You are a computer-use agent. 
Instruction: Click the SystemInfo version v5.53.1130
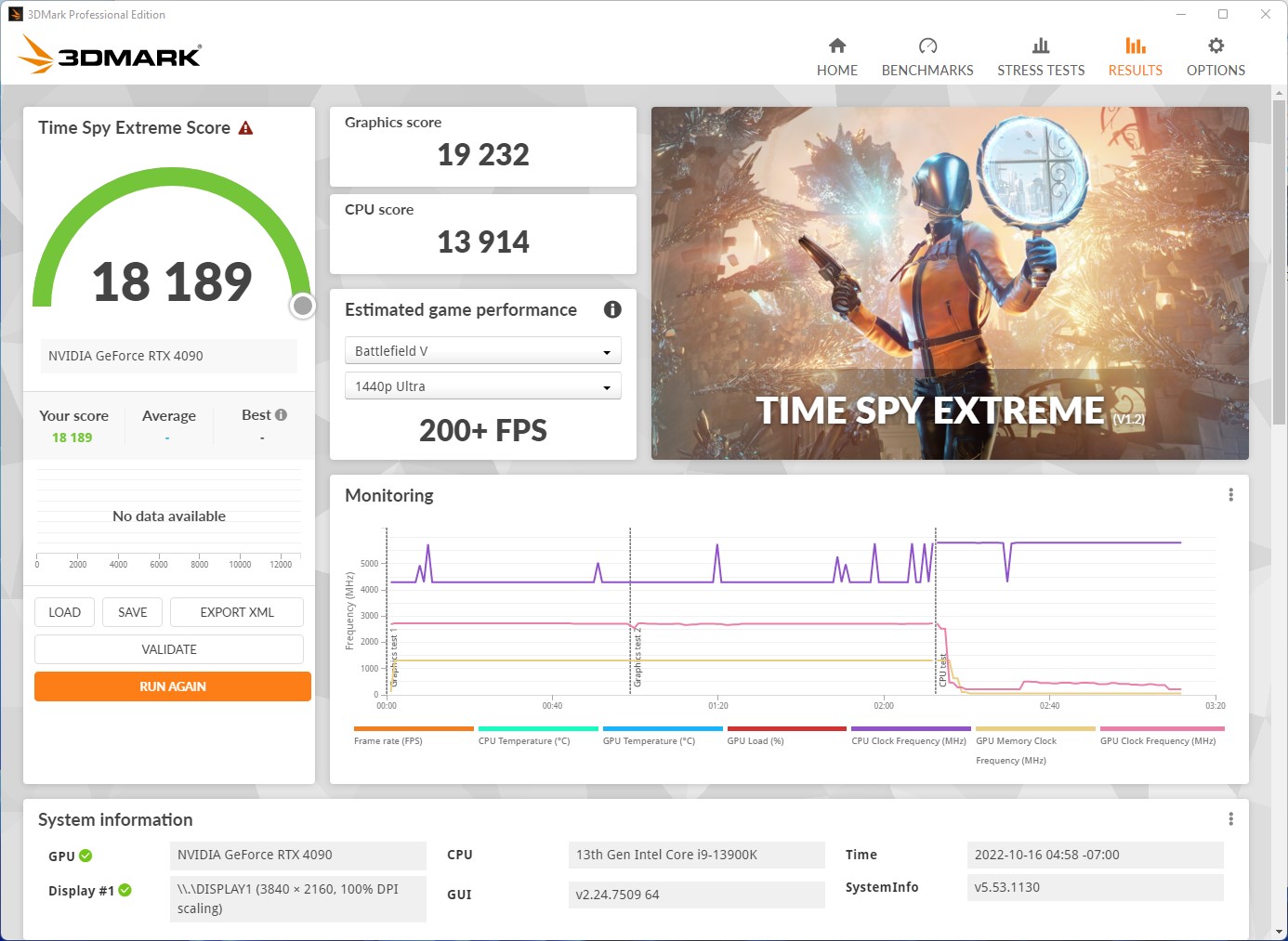(x=1095, y=887)
